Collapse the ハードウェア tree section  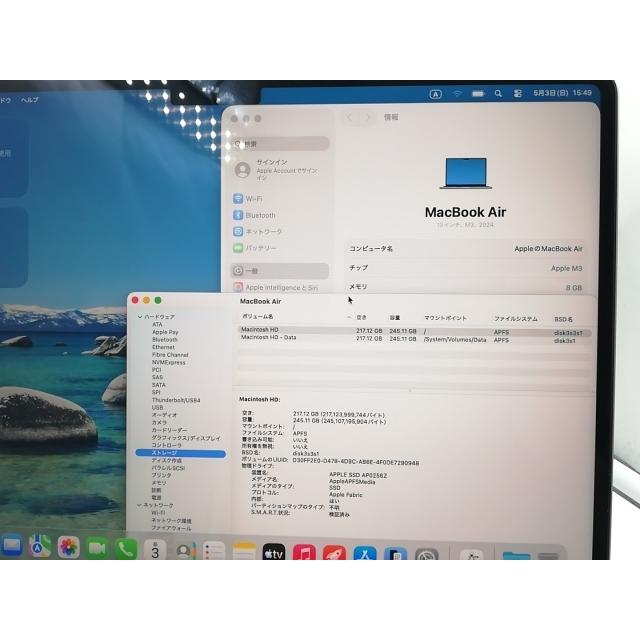140,317
